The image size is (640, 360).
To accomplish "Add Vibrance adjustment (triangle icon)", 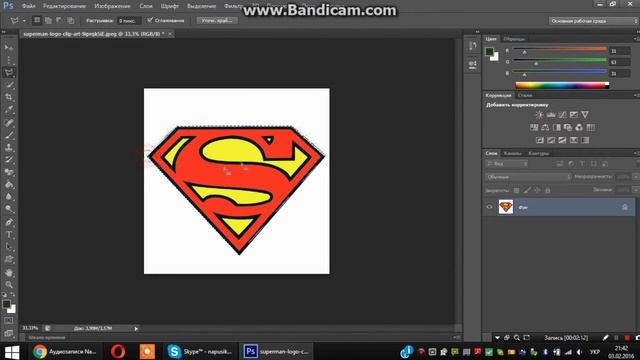I will point(585,115).
